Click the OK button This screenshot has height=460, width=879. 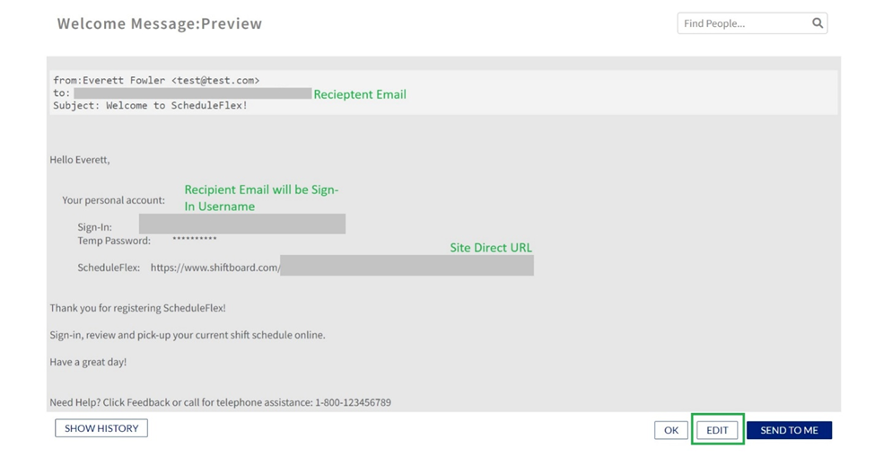point(671,430)
